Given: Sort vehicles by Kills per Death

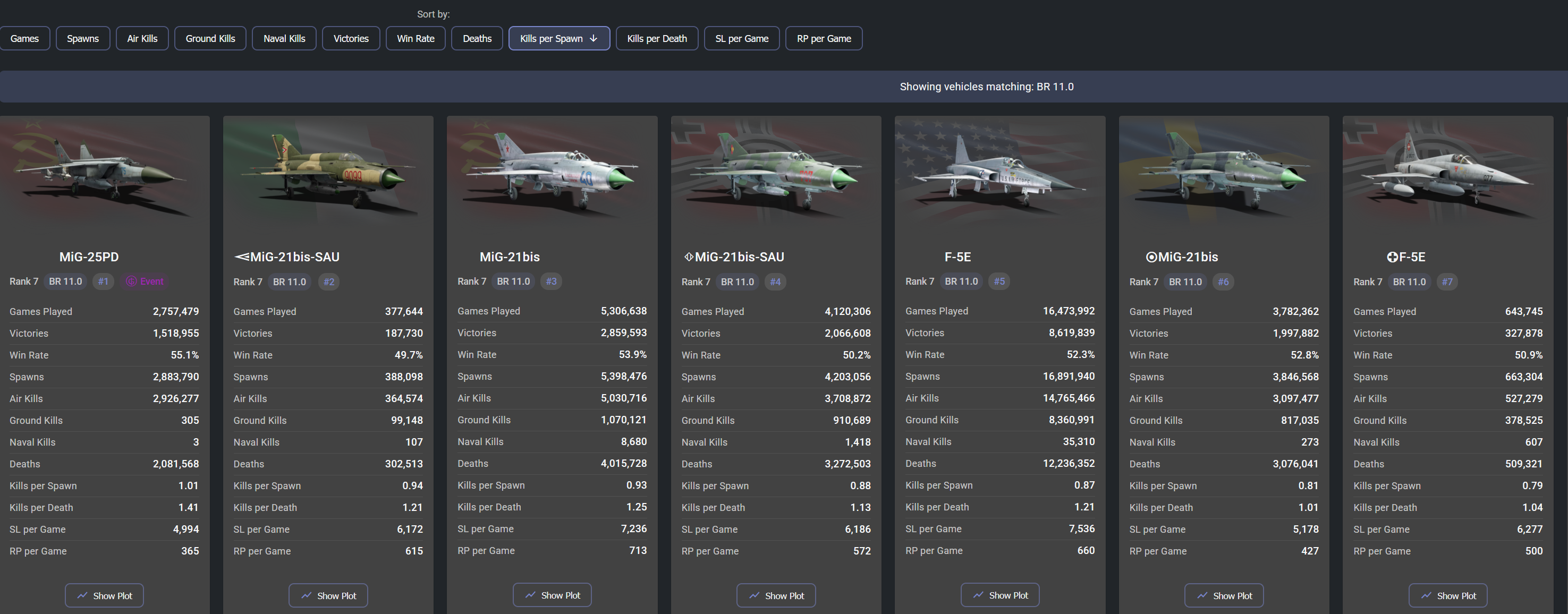Looking at the screenshot, I should (x=657, y=38).
